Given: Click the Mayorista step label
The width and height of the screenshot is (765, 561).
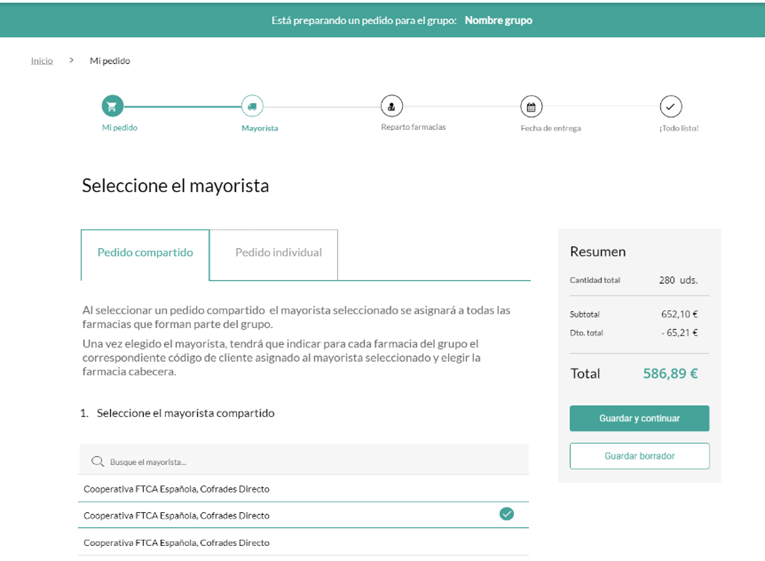Looking at the screenshot, I should 260,128.
